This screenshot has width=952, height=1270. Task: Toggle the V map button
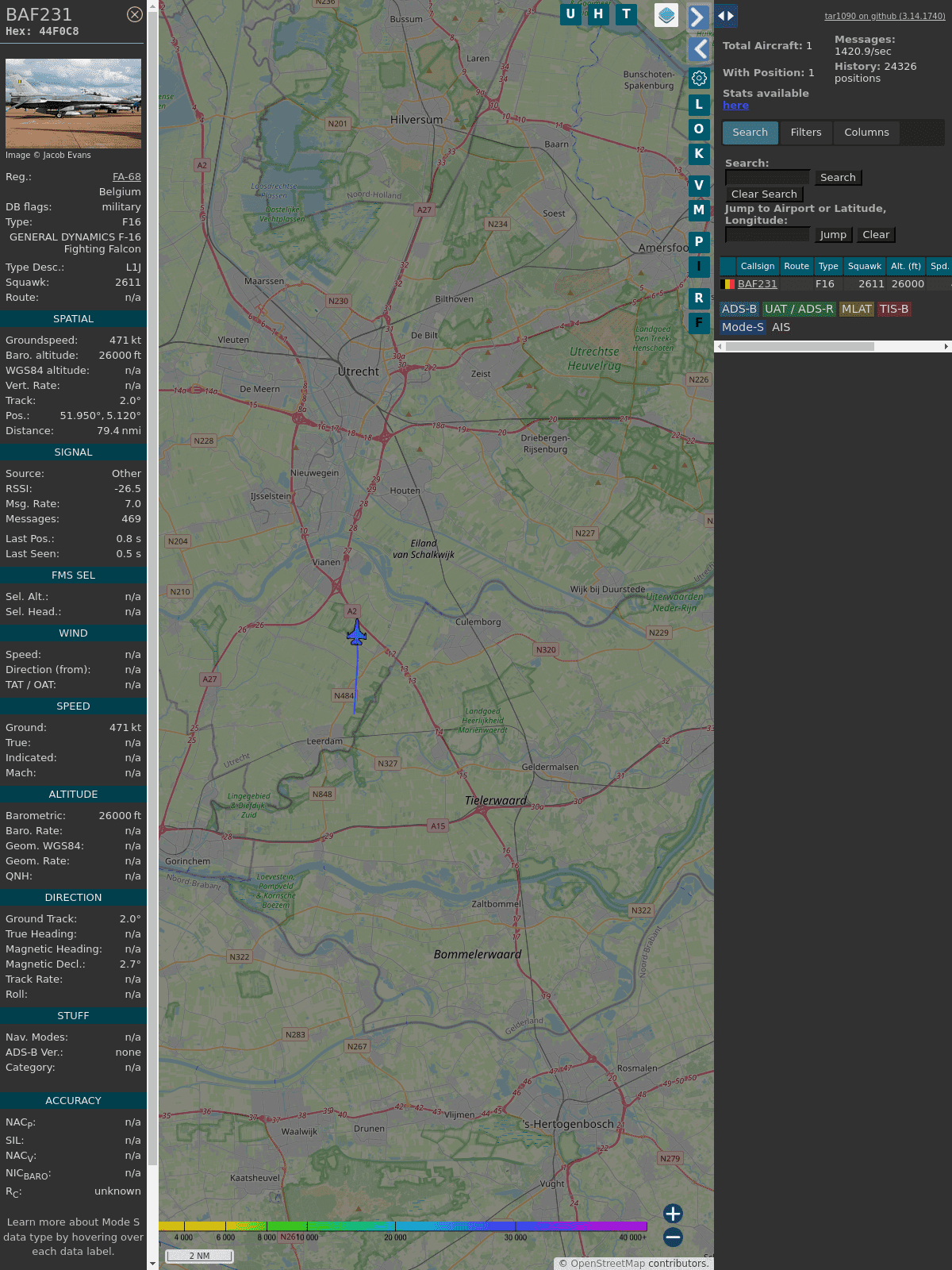(699, 185)
